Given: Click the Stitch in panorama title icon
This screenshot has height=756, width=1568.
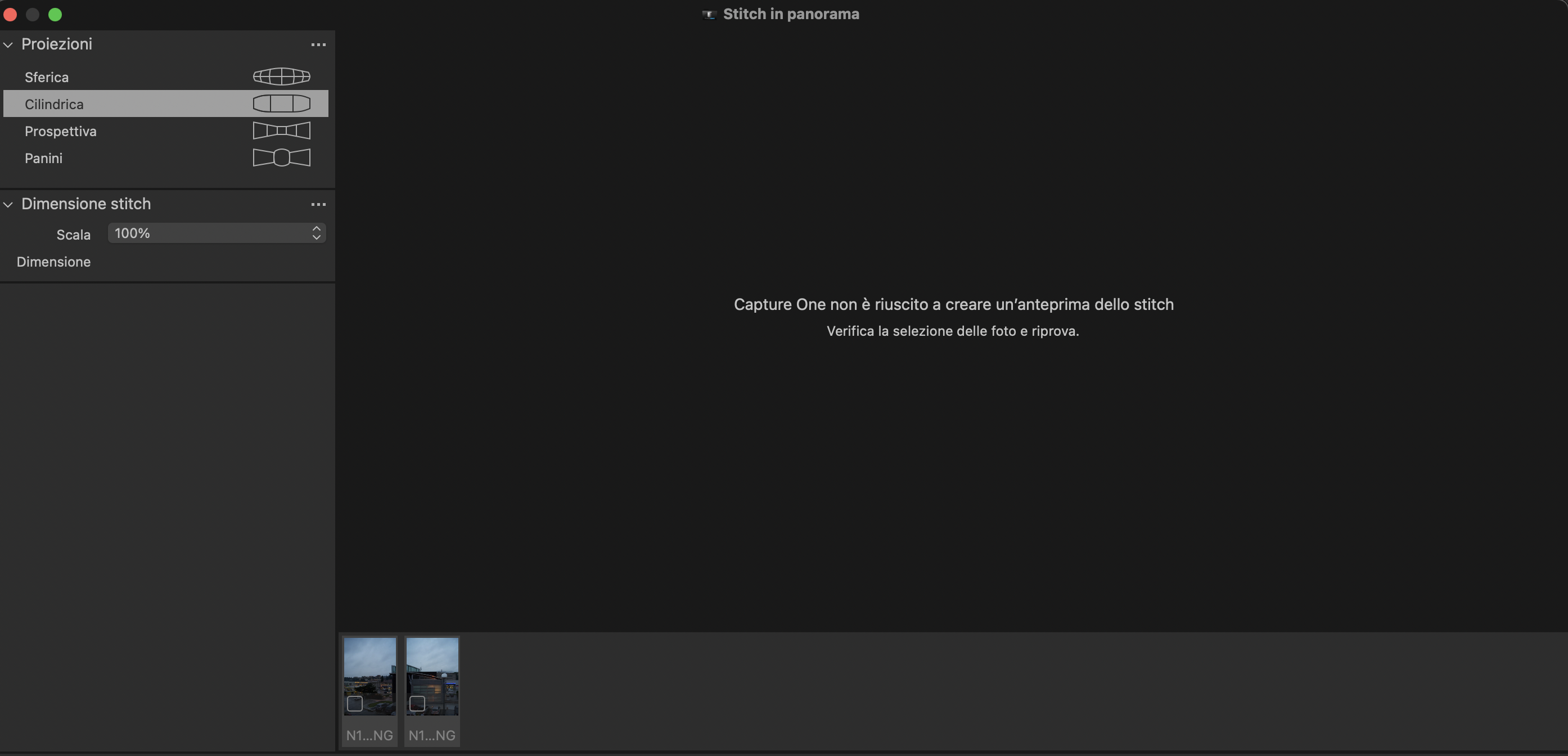Looking at the screenshot, I should (709, 15).
